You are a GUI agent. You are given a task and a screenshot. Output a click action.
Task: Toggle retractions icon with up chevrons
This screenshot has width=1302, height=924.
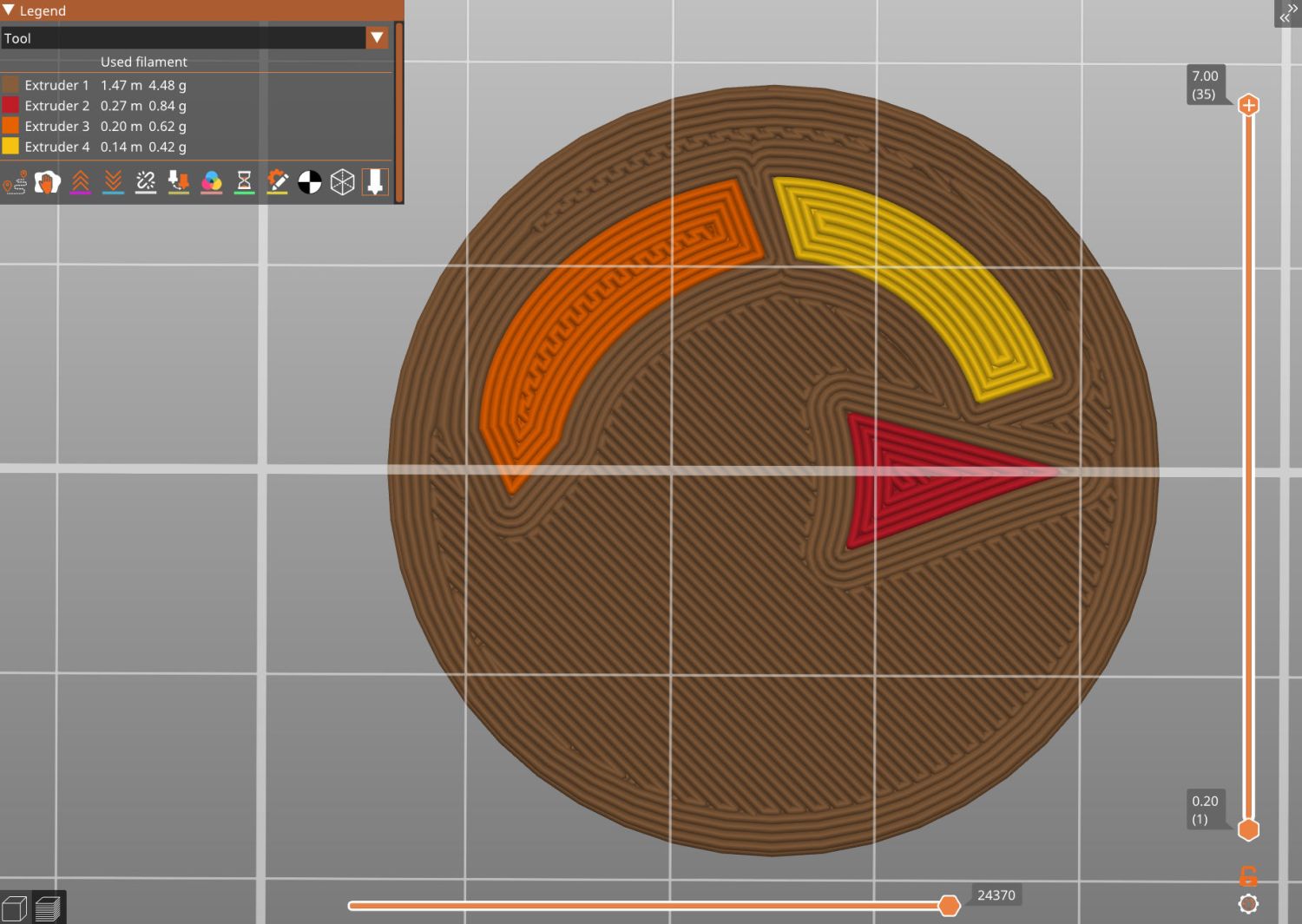[x=80, y=182]
